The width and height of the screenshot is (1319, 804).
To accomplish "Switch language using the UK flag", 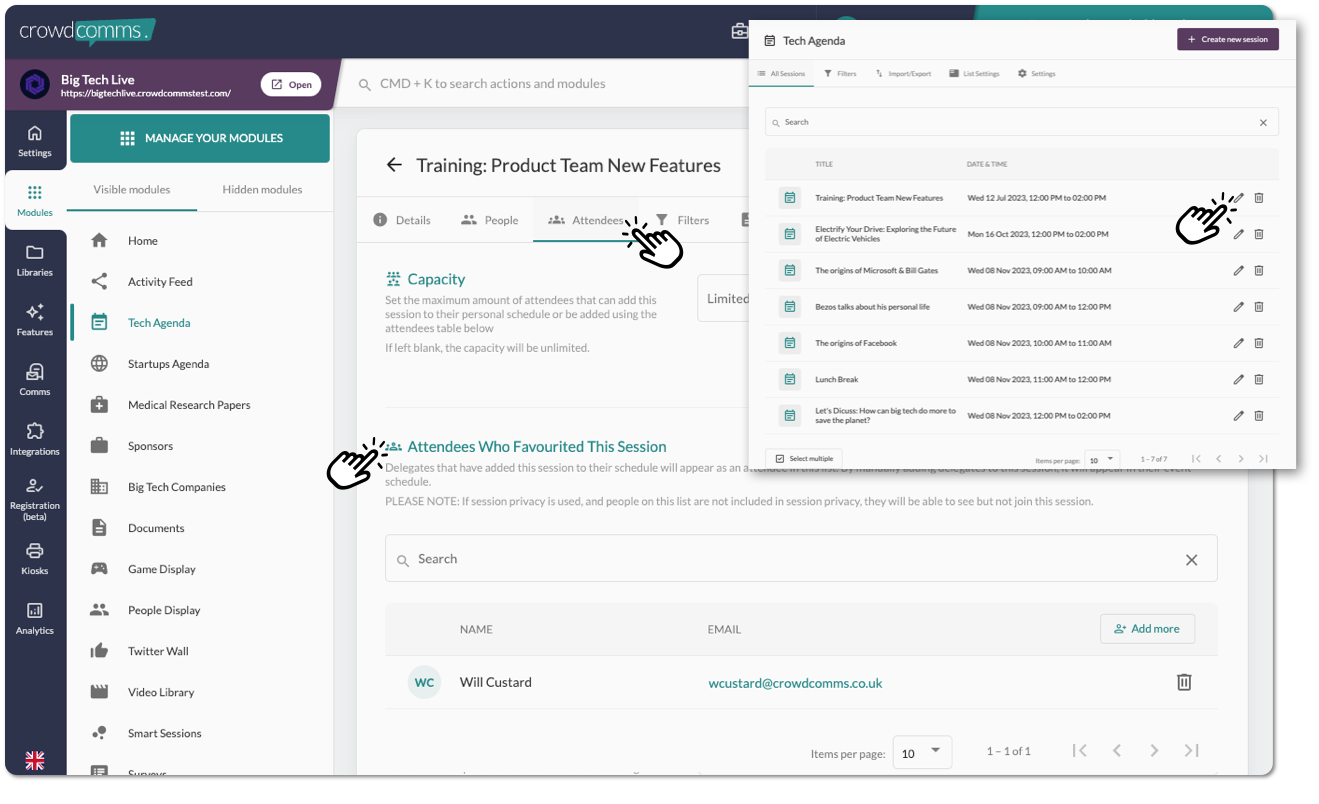I will 35,760.
